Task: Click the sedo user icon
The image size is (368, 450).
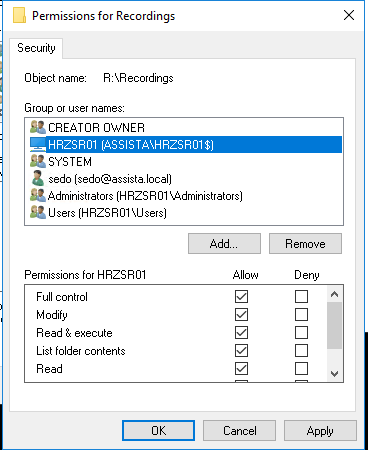Action: tap(38, 178)
